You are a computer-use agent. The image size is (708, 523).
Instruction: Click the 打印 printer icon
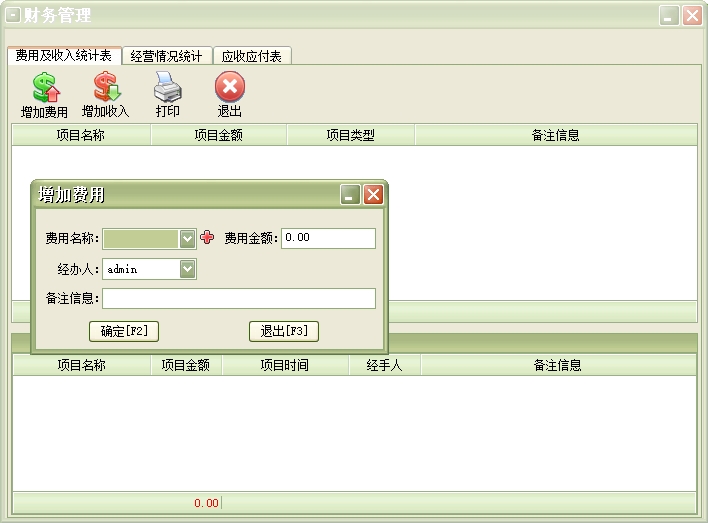tap(167, 88)
